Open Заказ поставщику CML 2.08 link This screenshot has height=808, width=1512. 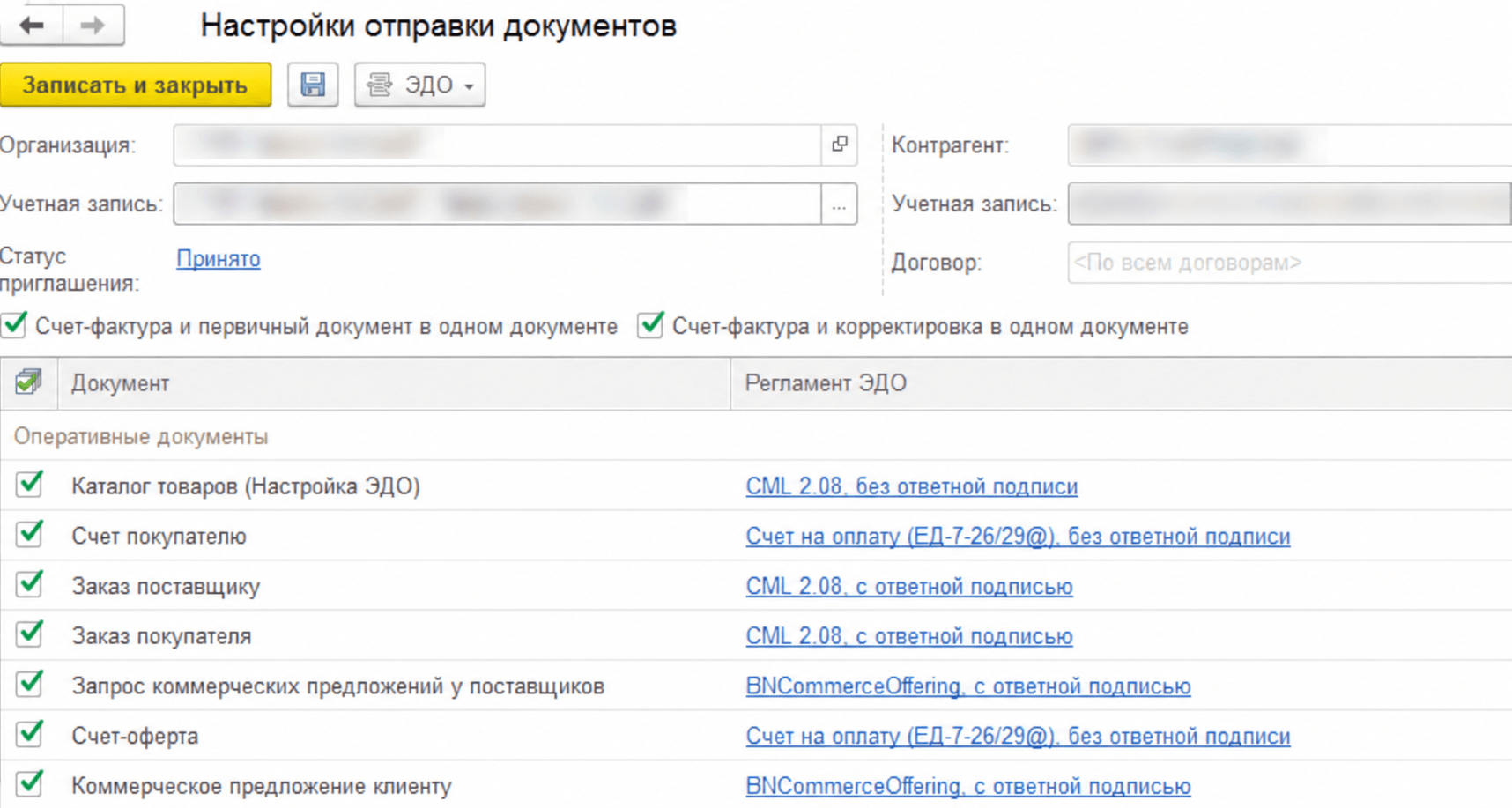click(x=909, y=587)
